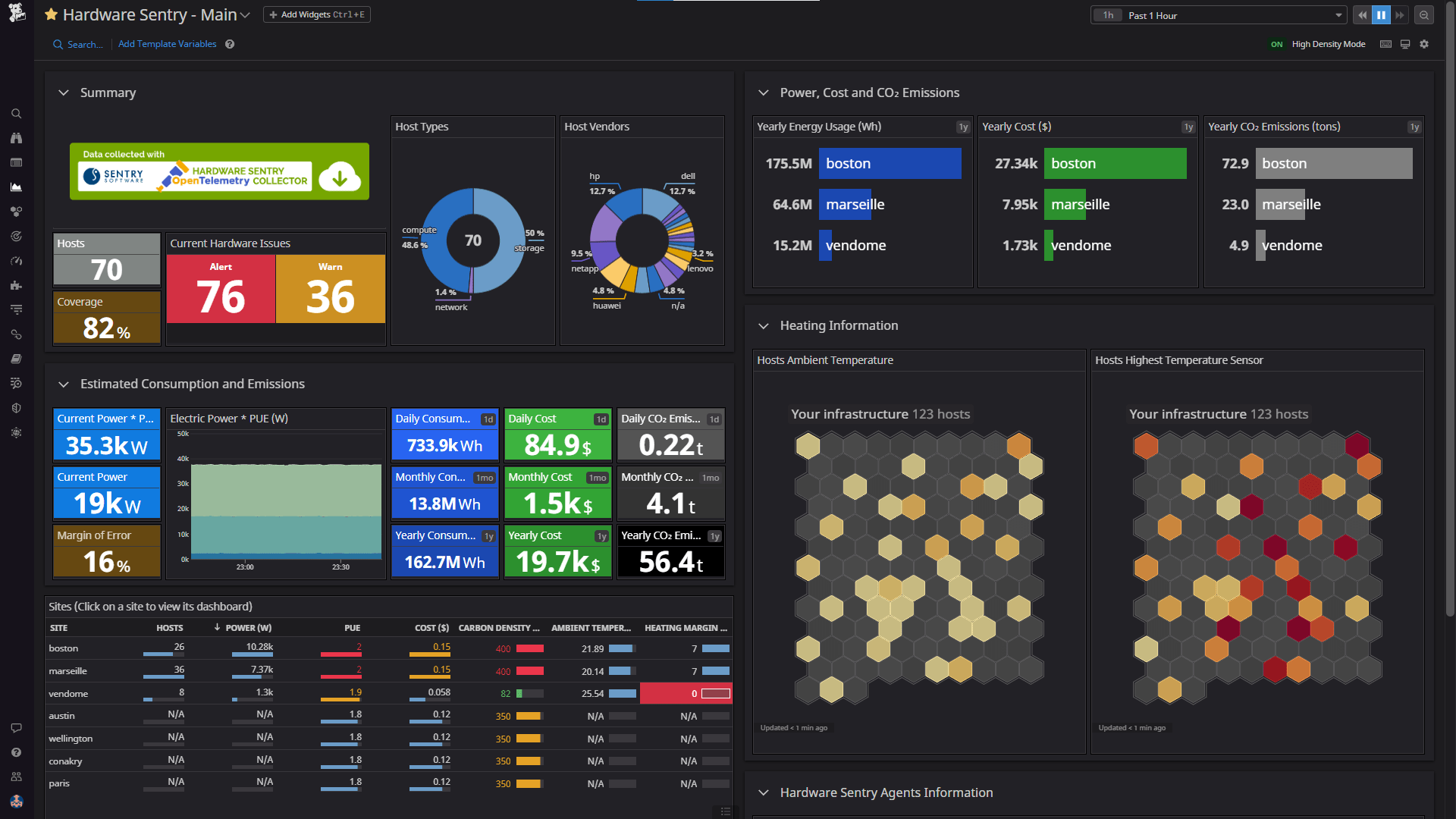Open the Search tool in the sidebar
Image resolution: width=1456 pixels, height=819 pixels.
point(16,113)
